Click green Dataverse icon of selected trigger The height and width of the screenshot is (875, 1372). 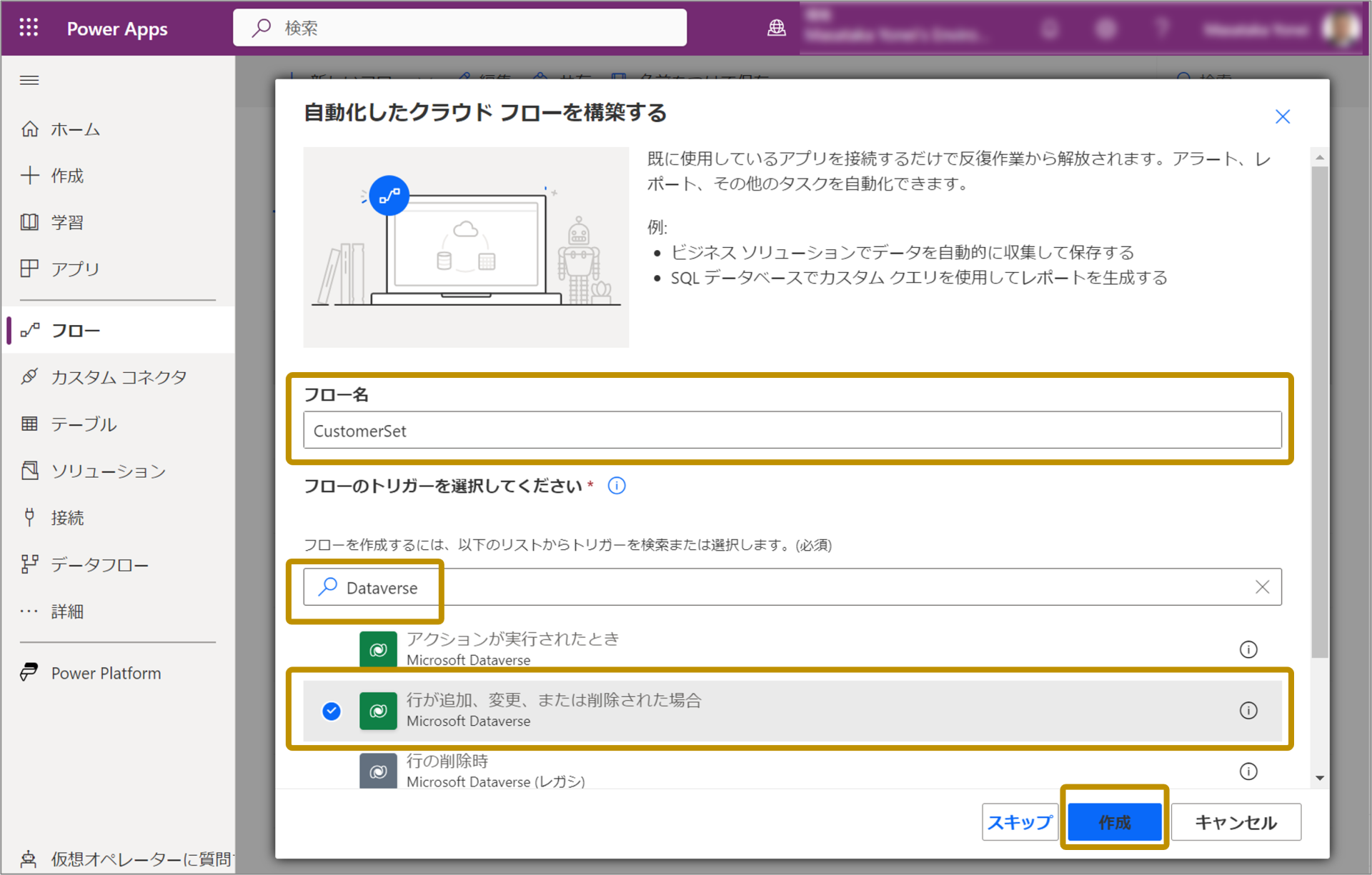378,711
